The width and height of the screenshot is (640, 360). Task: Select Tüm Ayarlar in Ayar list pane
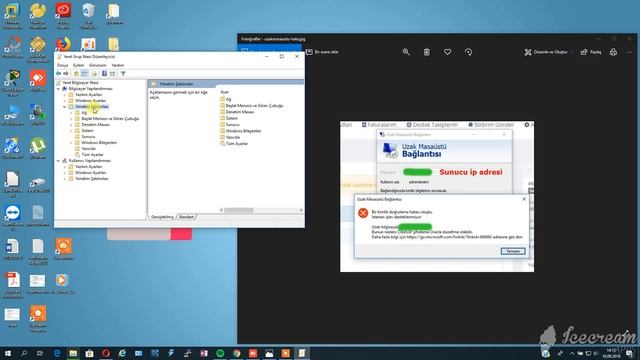pyautogui.click(x=234, y=144)
